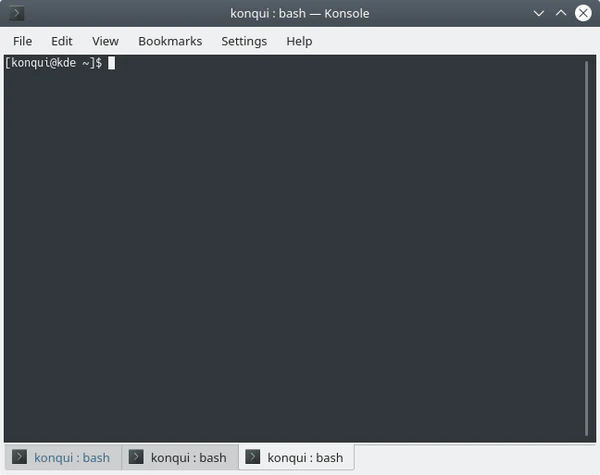
Task: Open the Edit menu
Action: [x=62, y=41]
